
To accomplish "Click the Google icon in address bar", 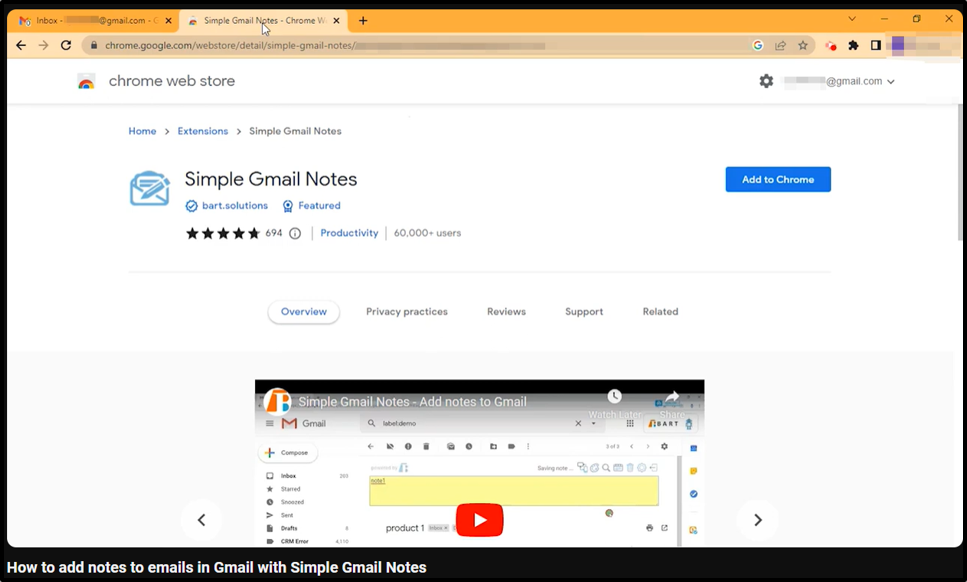I will [758, 45].
